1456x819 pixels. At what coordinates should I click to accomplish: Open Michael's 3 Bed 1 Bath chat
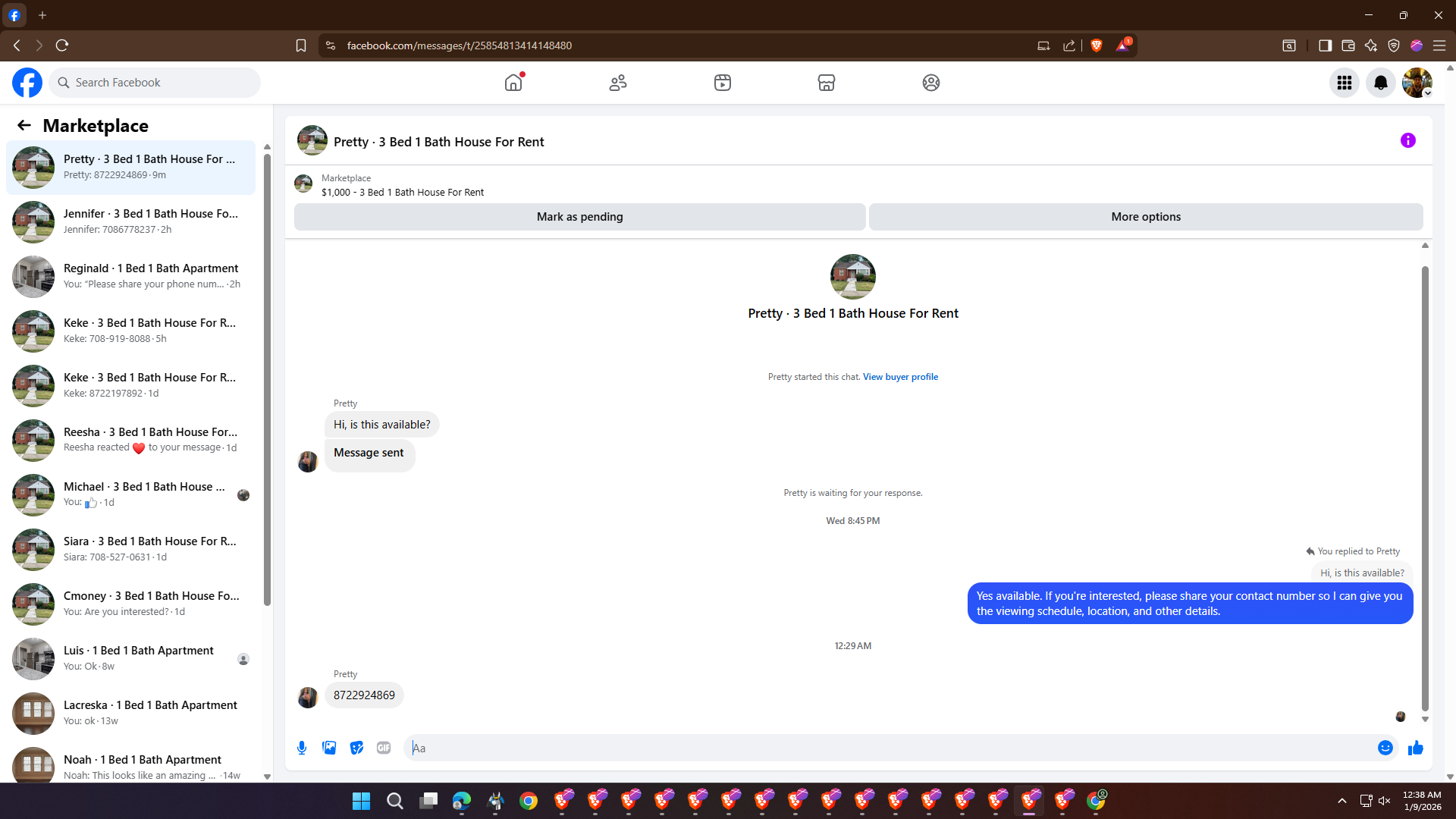[x=130, y=495]
